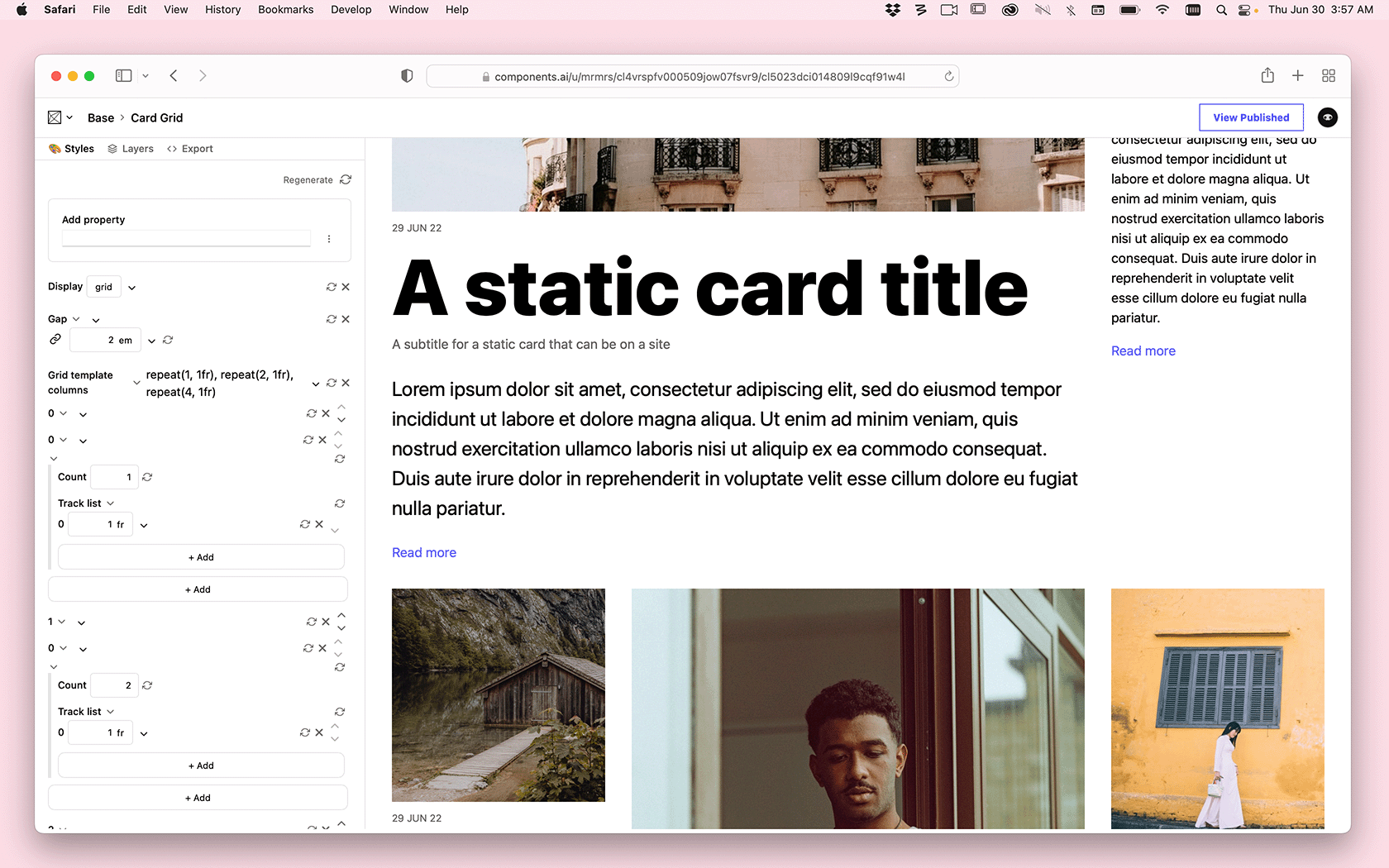Go back in Safari history
Viewport: 1389px width, 868px height.
click(x=174, y=75)
